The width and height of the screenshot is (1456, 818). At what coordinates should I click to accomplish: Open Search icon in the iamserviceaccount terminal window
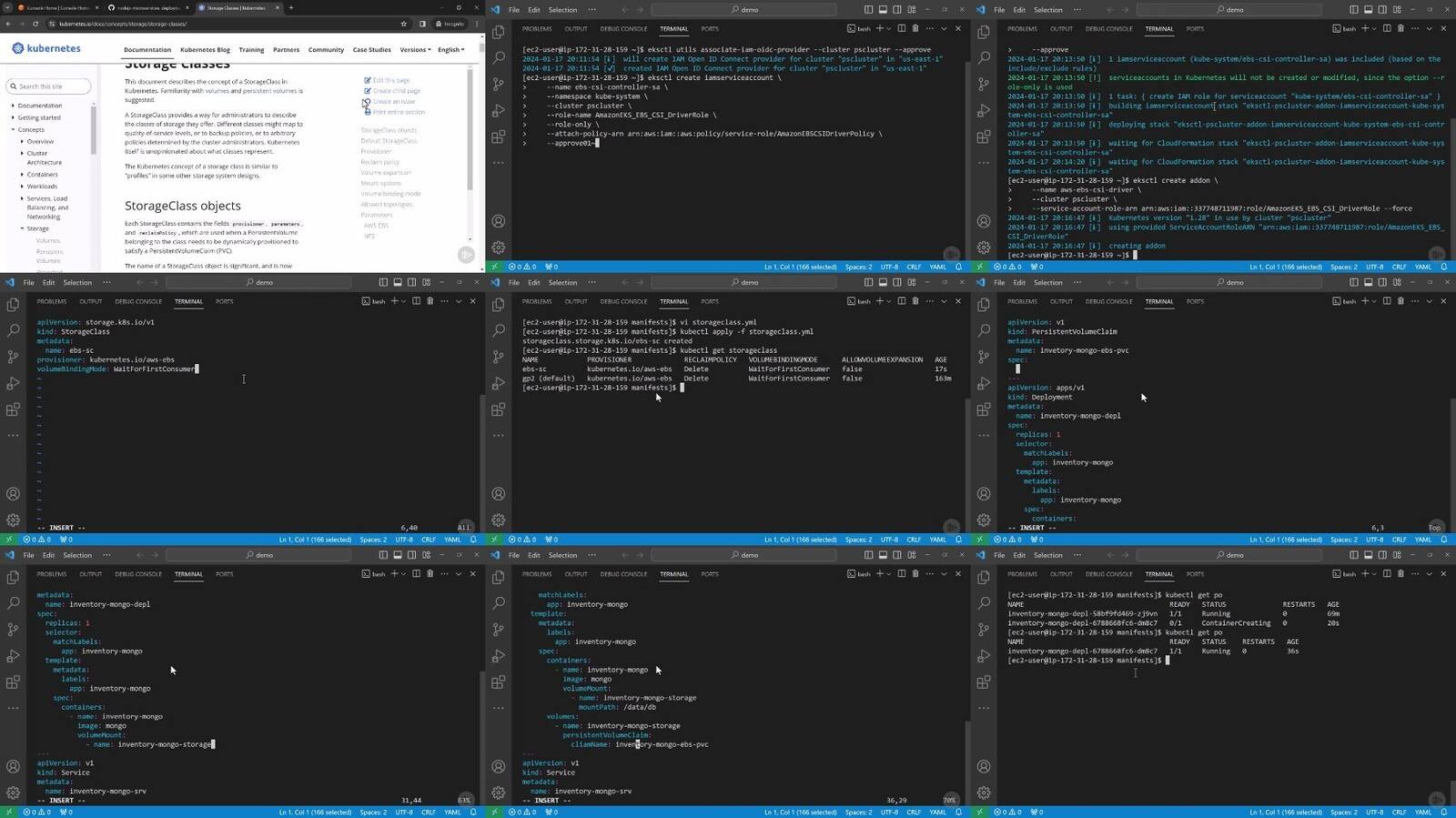click(x=499, y=57)
